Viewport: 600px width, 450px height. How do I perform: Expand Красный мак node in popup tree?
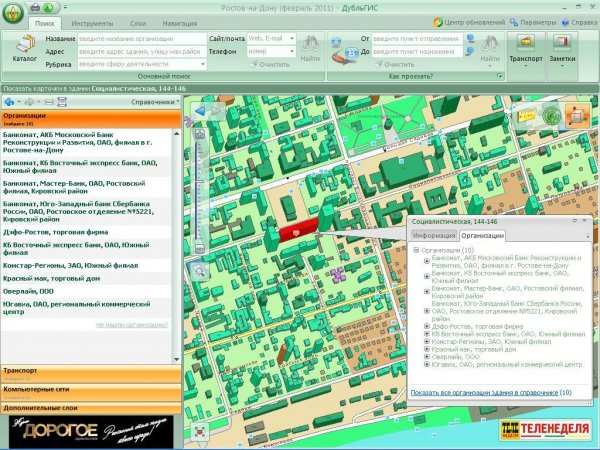tap(427, 349)
